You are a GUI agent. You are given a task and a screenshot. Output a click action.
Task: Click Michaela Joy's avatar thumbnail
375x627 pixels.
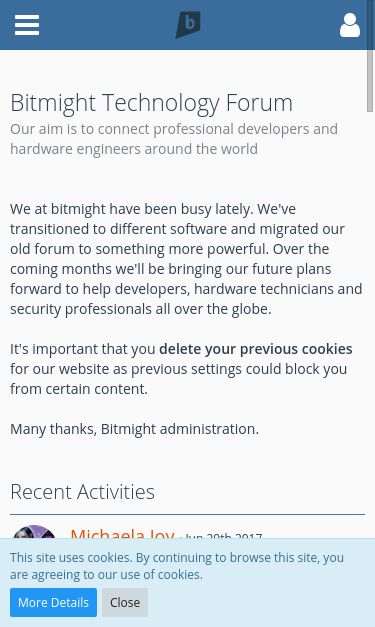[34, 532]
